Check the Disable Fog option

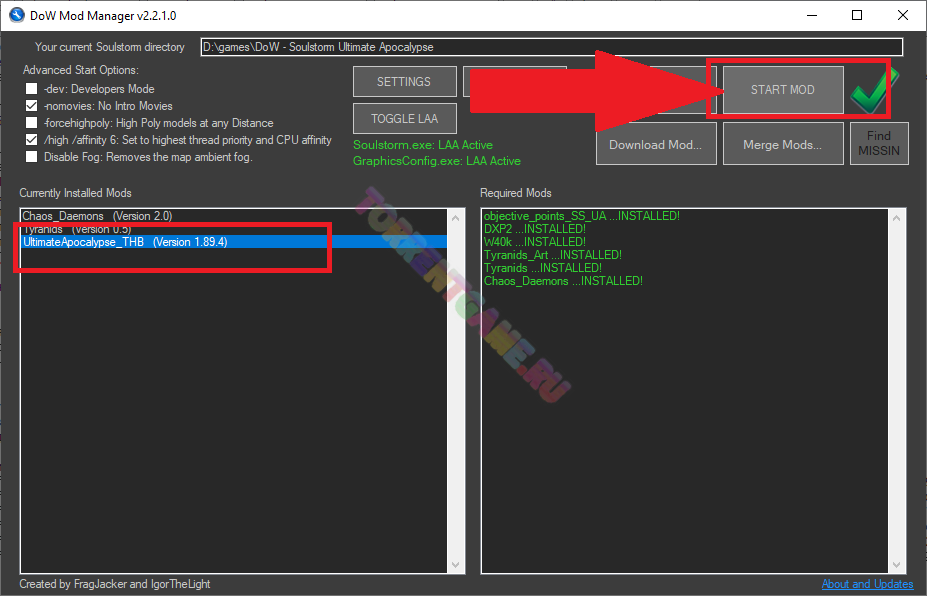coord(32,157)
